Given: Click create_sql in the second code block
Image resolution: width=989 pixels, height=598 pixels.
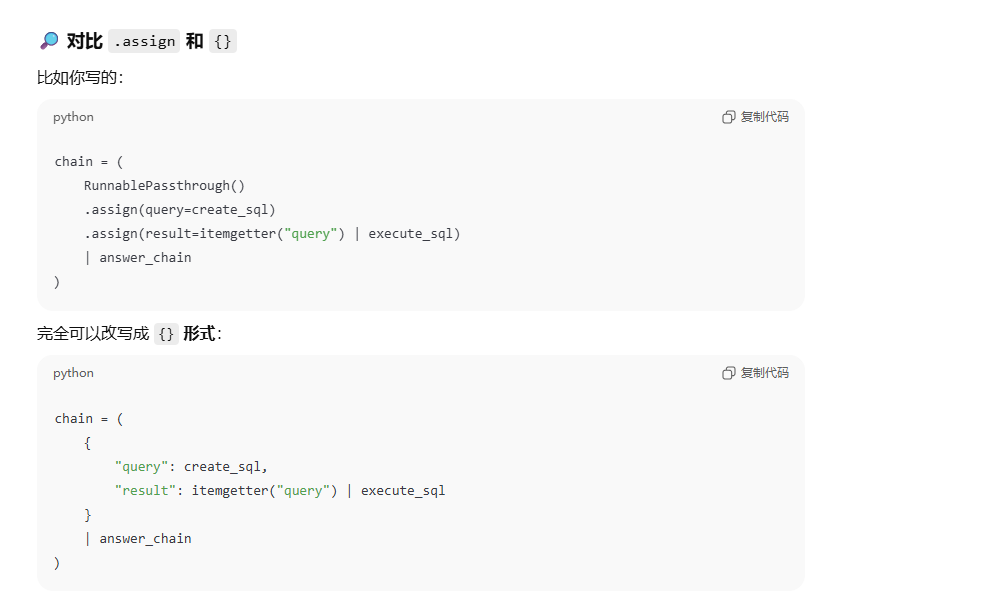Looking at the screenshot, I should click(x=222, y=467).
